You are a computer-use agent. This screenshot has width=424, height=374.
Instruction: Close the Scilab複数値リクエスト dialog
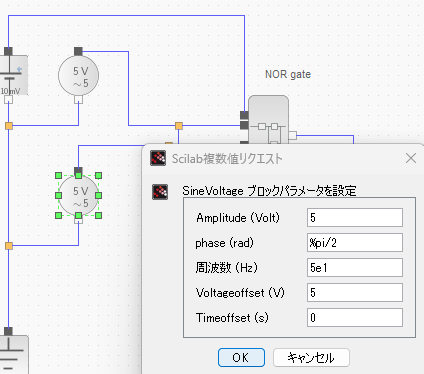point(411,158)
